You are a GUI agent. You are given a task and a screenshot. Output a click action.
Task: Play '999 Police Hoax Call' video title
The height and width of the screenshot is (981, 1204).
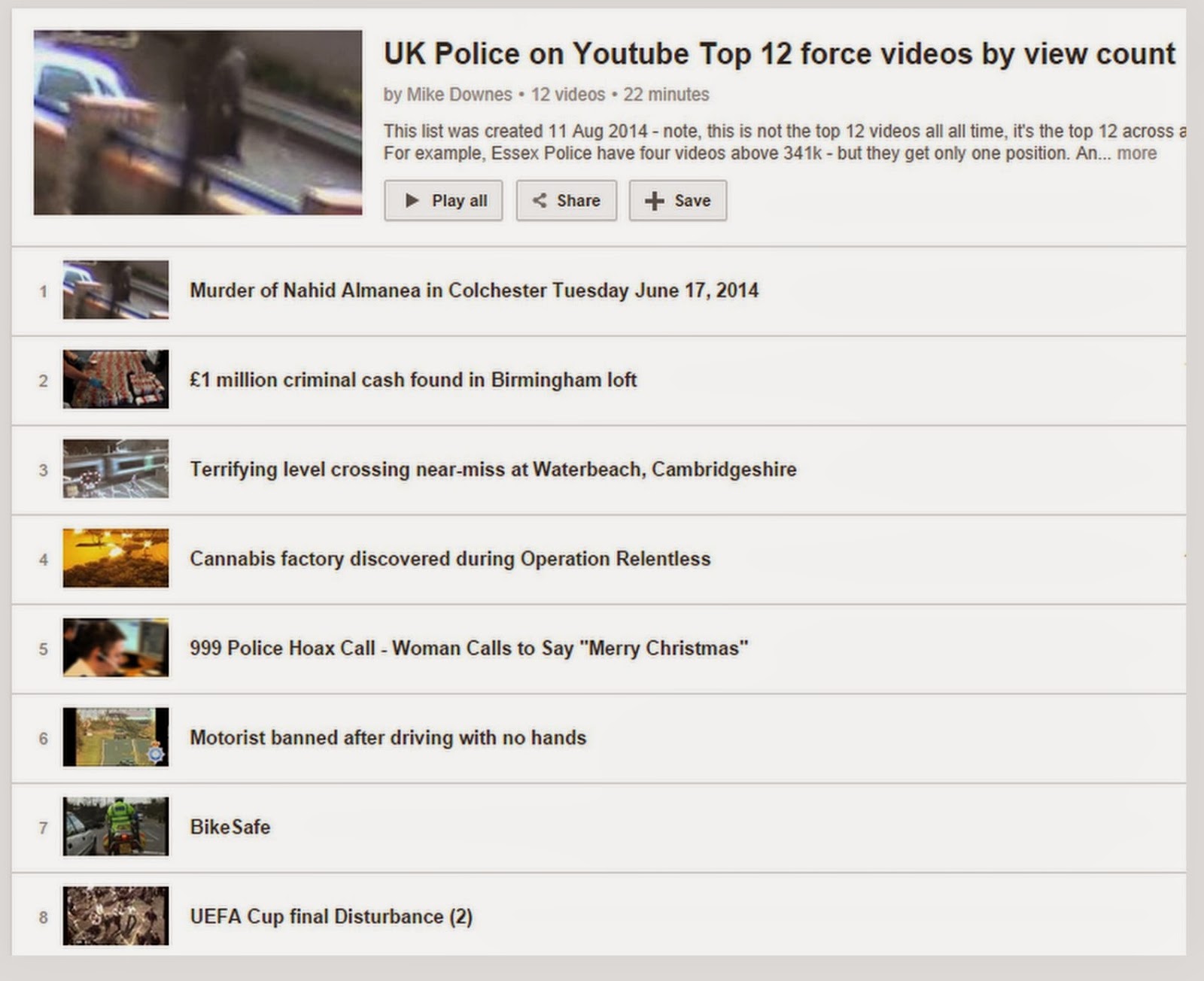[x=469, y=648]
